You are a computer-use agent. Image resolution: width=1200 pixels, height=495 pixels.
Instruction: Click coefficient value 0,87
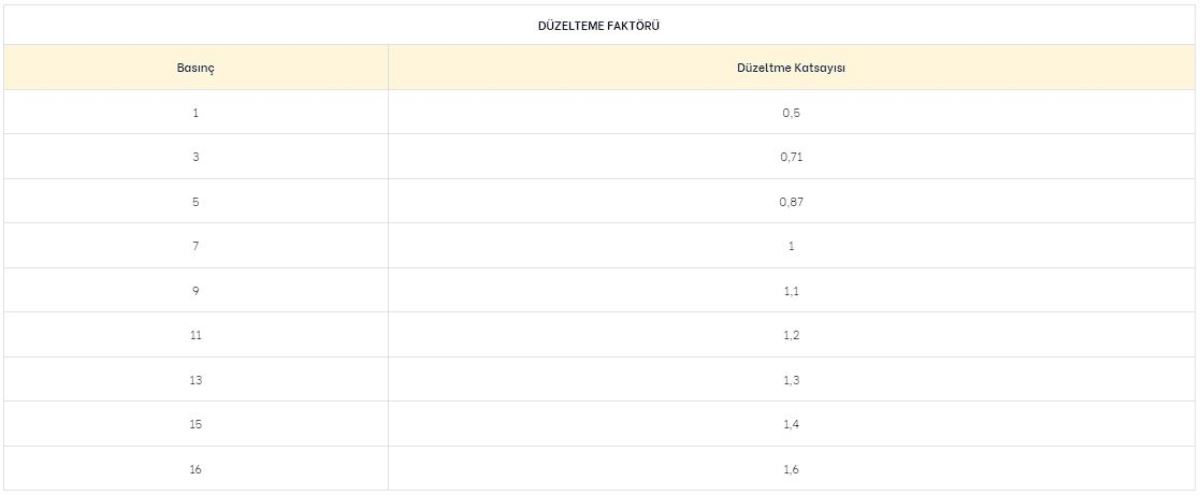(x=792, y=201)
